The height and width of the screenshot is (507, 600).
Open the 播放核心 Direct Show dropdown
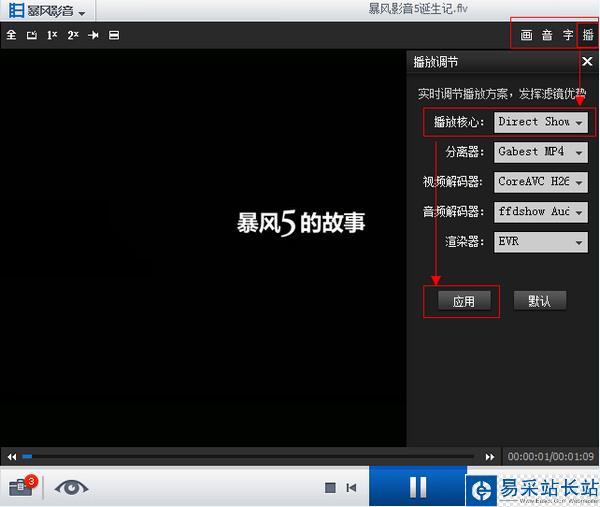click(x=541, y=122)
